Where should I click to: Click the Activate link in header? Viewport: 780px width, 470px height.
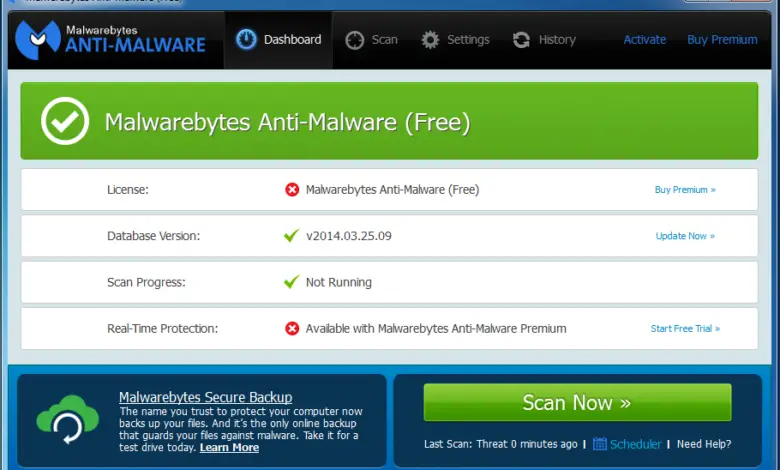coord(645,40)
